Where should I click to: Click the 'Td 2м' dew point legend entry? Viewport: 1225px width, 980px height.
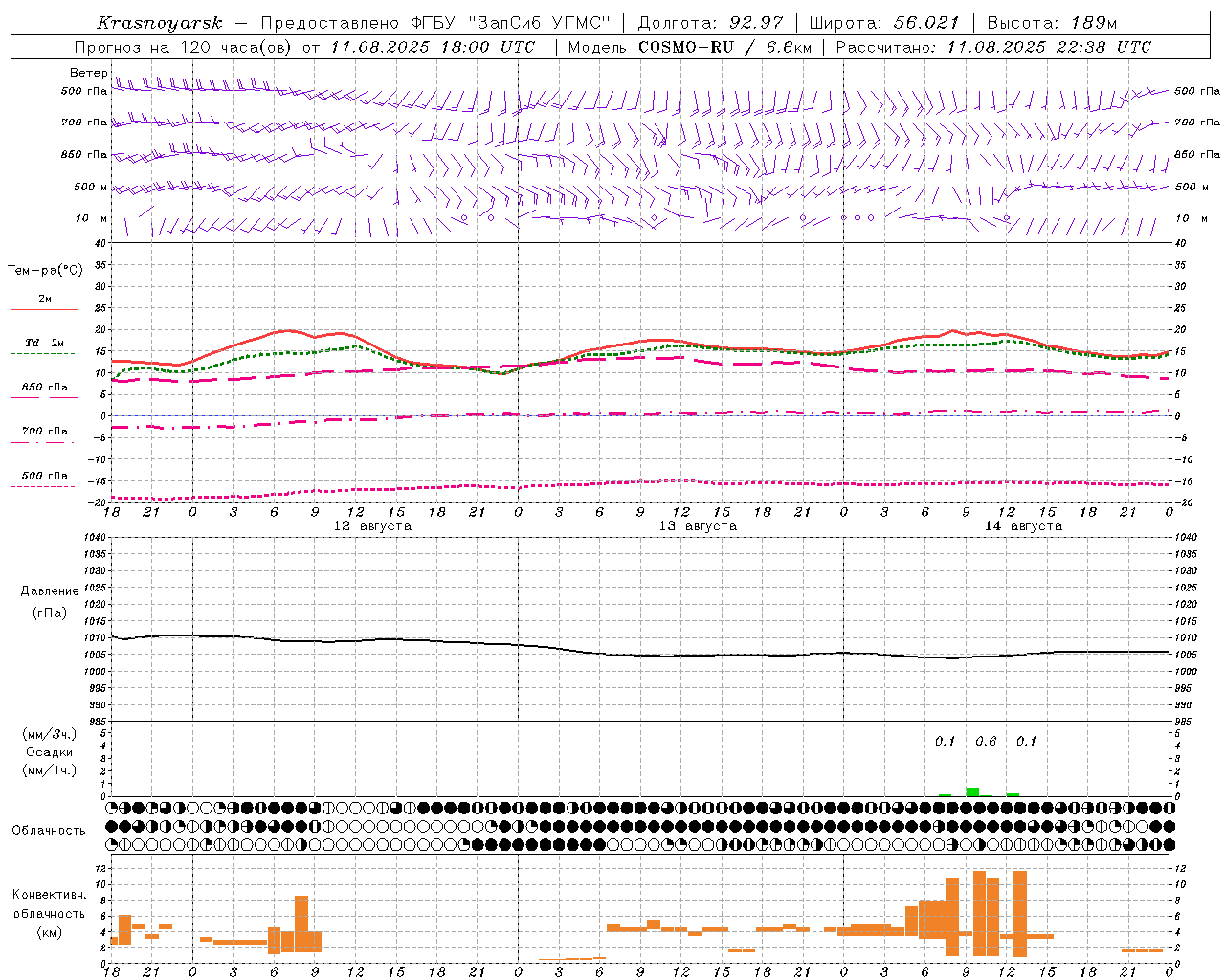(44, 343)
